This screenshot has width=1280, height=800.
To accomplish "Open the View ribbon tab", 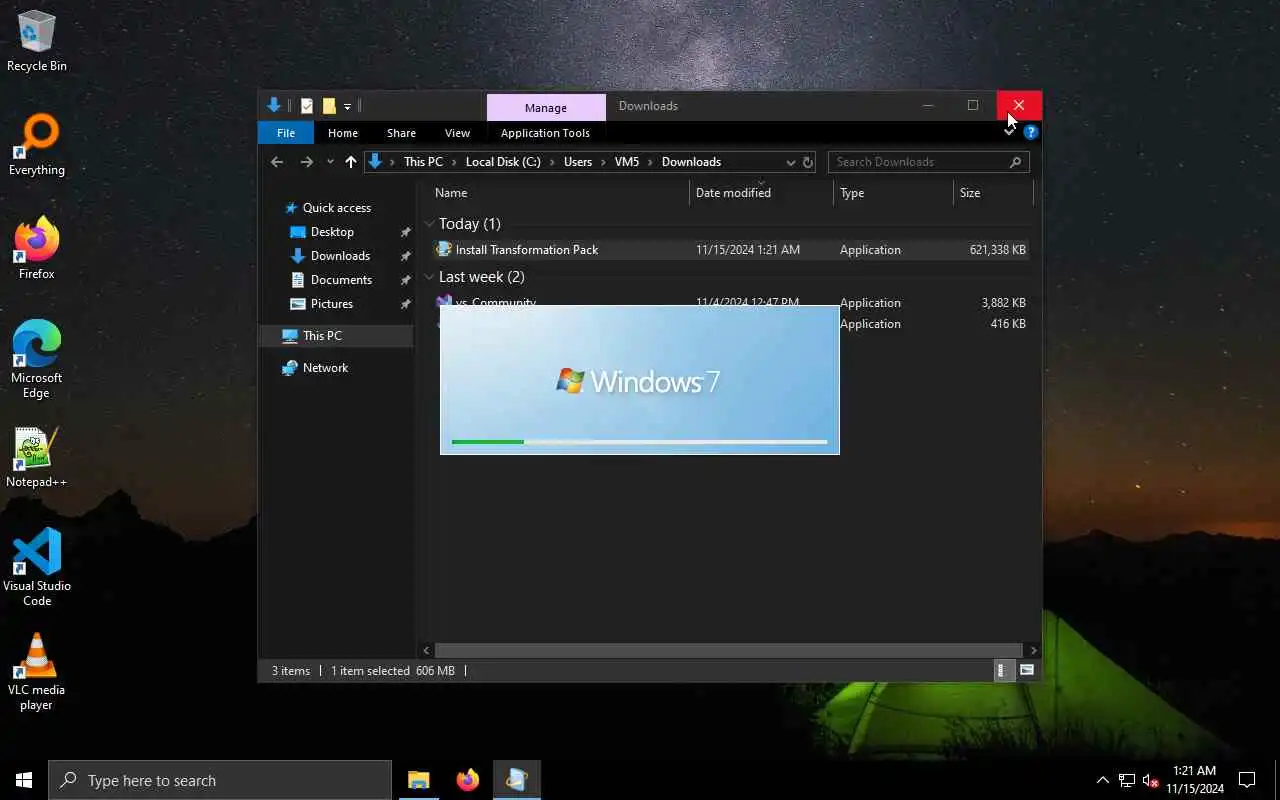I will (457, 133).
